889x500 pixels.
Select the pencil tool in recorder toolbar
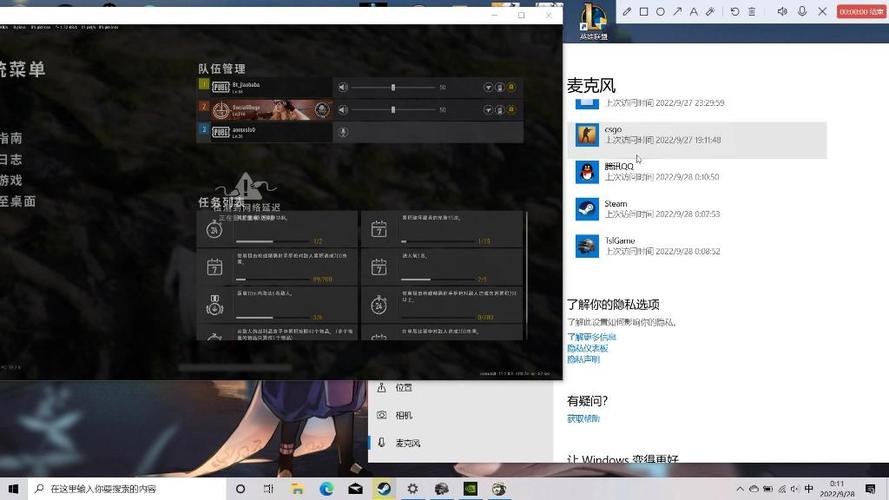(626, 11)
